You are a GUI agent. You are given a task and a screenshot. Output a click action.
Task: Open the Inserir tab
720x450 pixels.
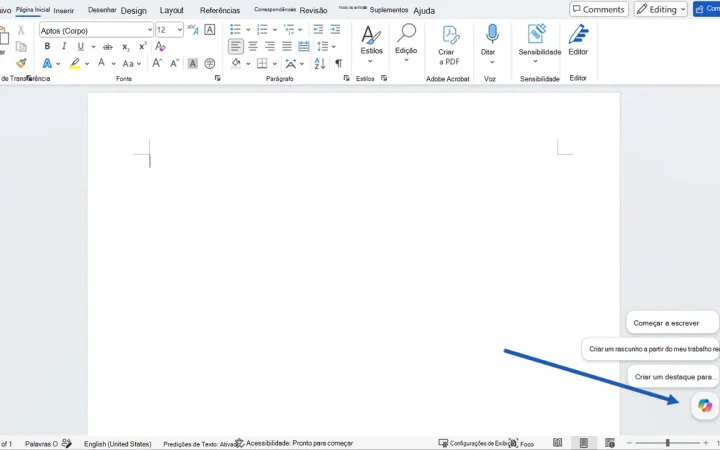pos(63,11)
